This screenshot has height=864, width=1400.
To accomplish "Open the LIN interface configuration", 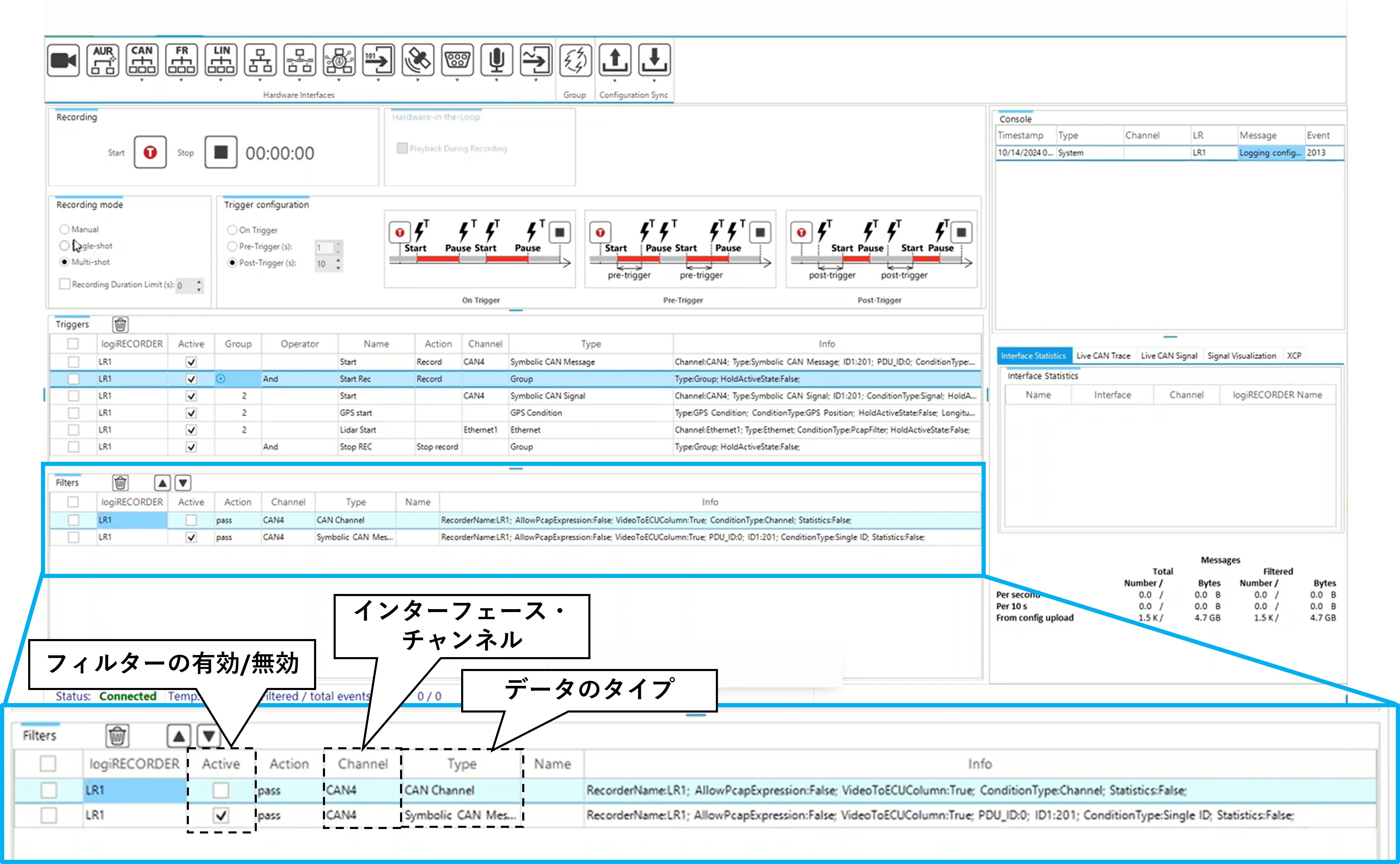I will pyautogui.click(x=221, y=60).
